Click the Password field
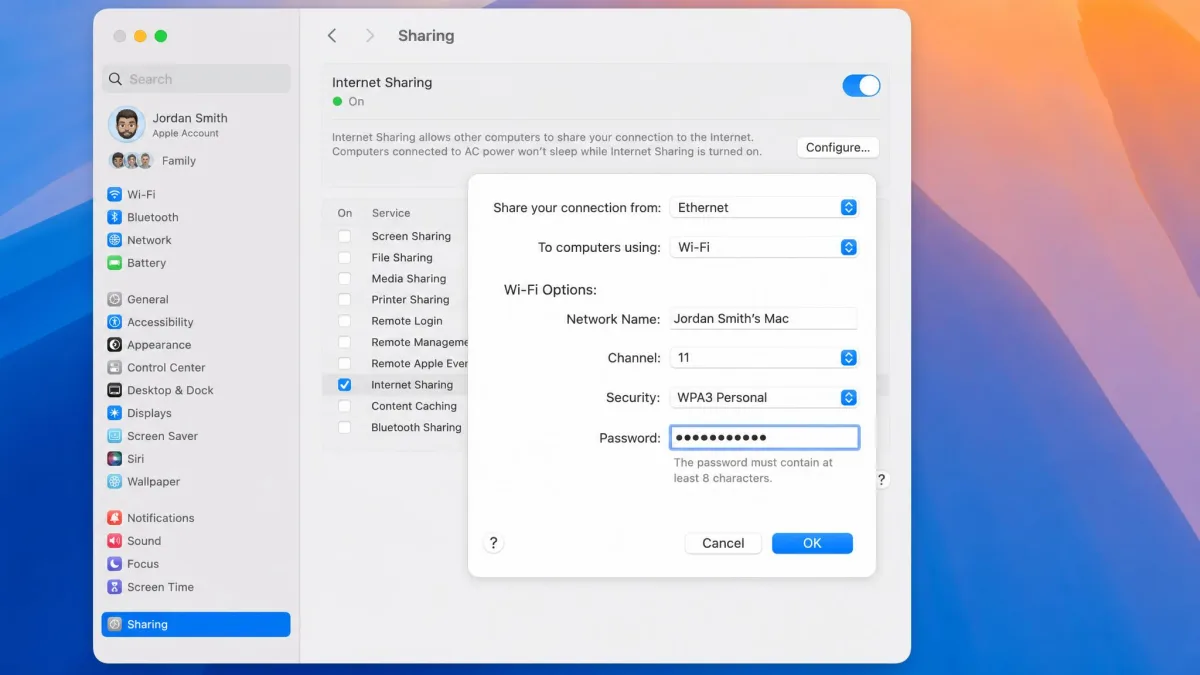Viewport: 1200px width, 675px height. click(x=764, y=437)
